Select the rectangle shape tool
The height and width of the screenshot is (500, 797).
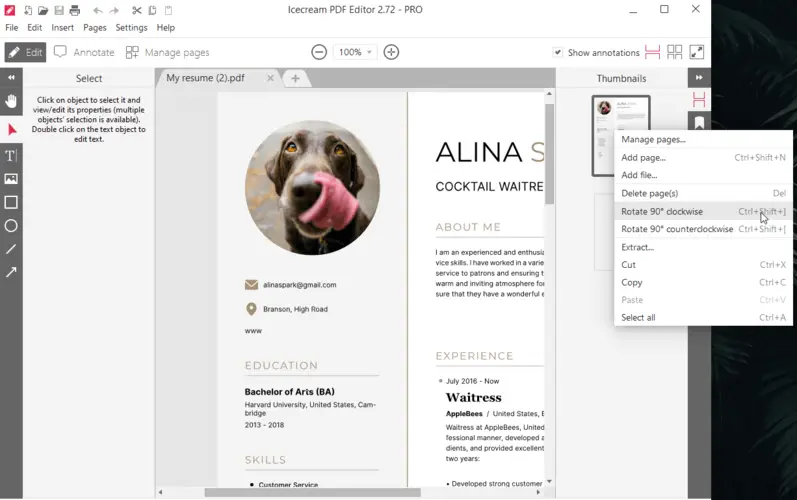pyautogui.click(x=11, y=202)
